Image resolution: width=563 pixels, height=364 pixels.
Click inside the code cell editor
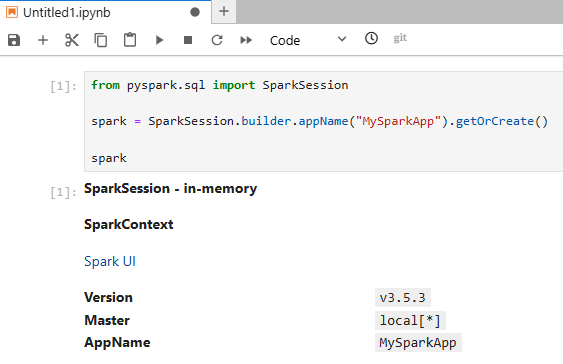tap(323, 121)
